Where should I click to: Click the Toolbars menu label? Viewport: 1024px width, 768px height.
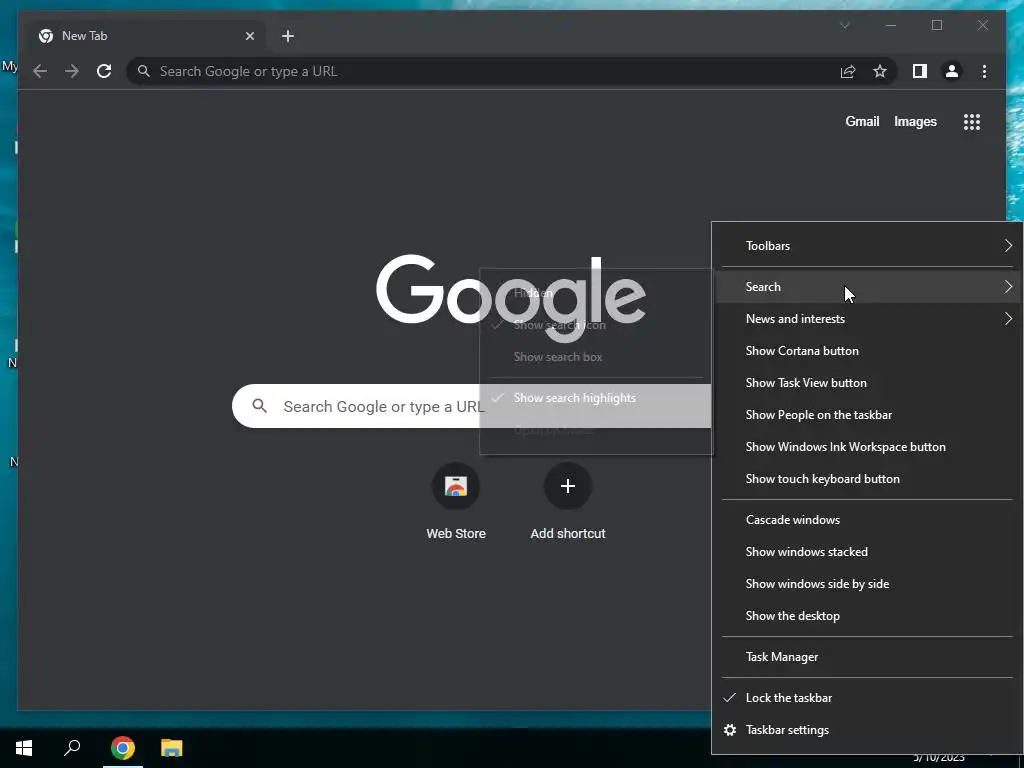pos(768,246)
